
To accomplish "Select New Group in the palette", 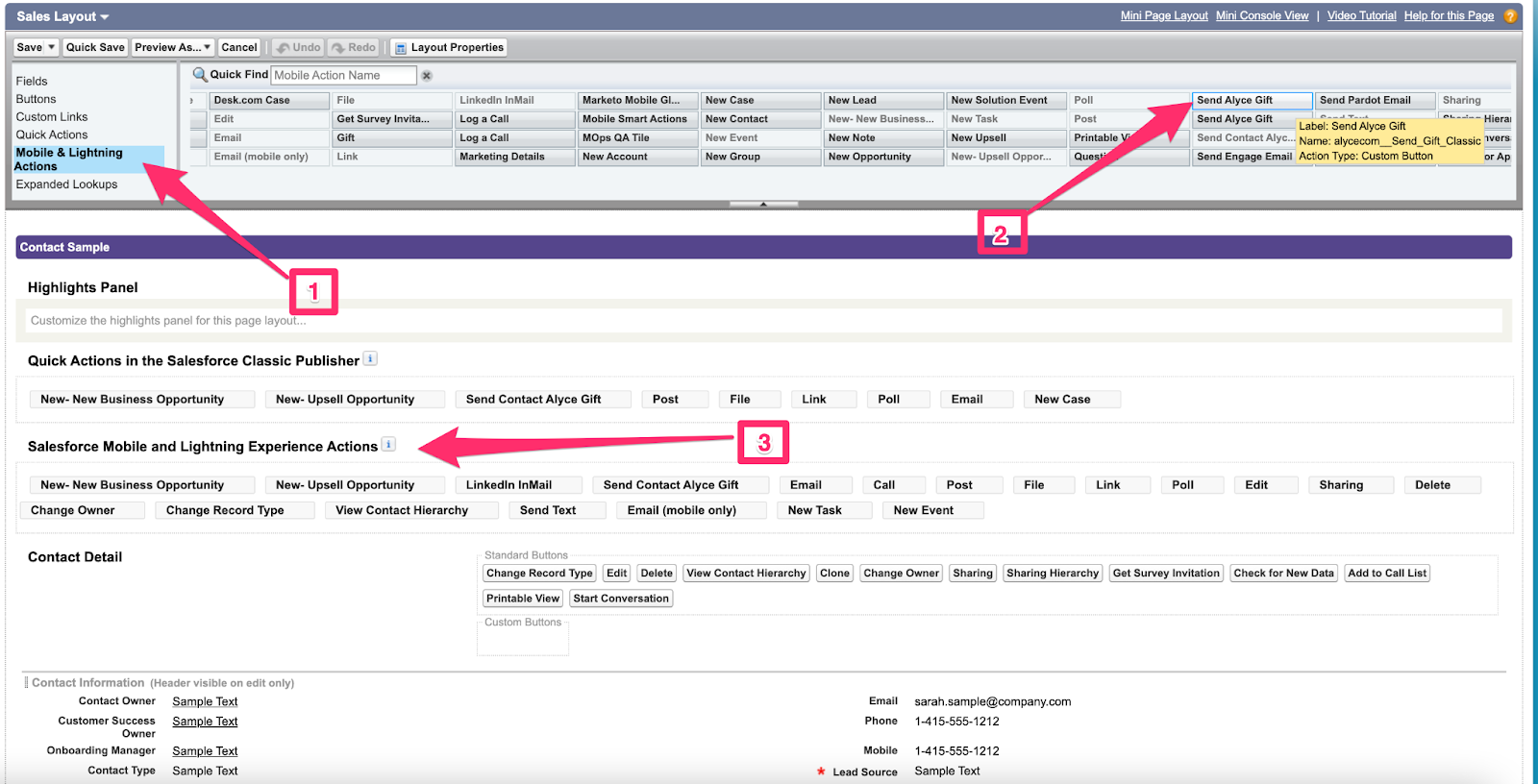I will coord(760,157).
